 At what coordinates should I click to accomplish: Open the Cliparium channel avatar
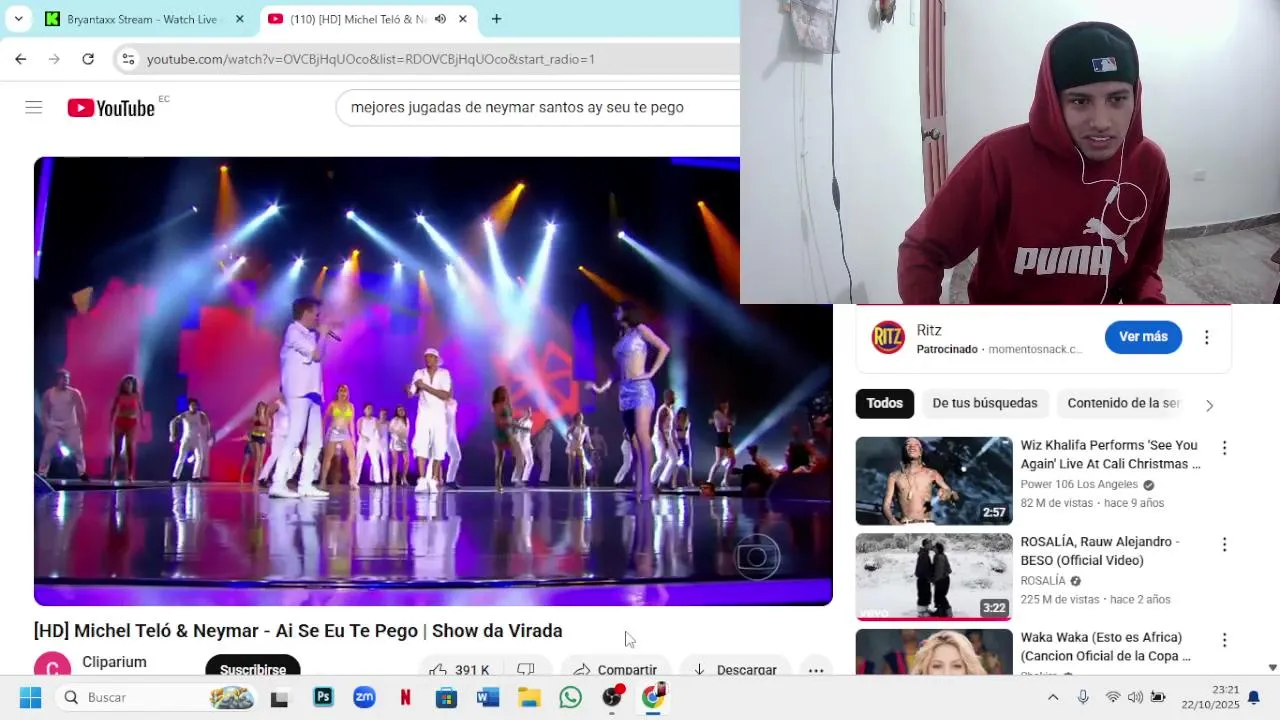tap(52, 665)
